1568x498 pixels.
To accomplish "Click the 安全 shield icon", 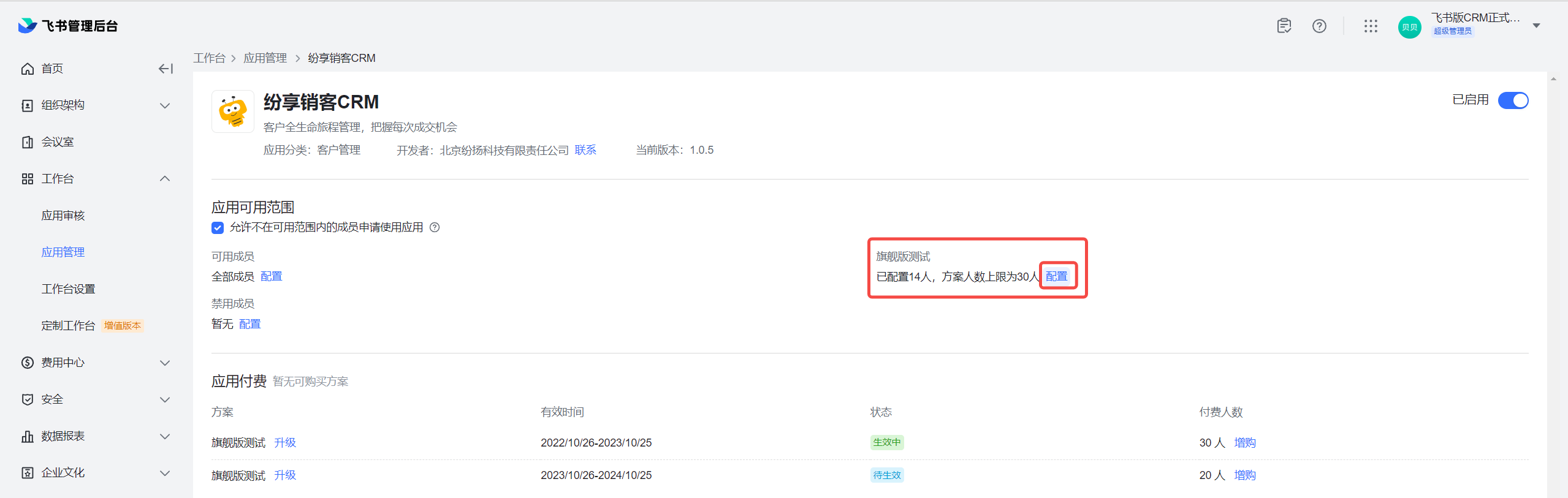I will click(28, 399).
